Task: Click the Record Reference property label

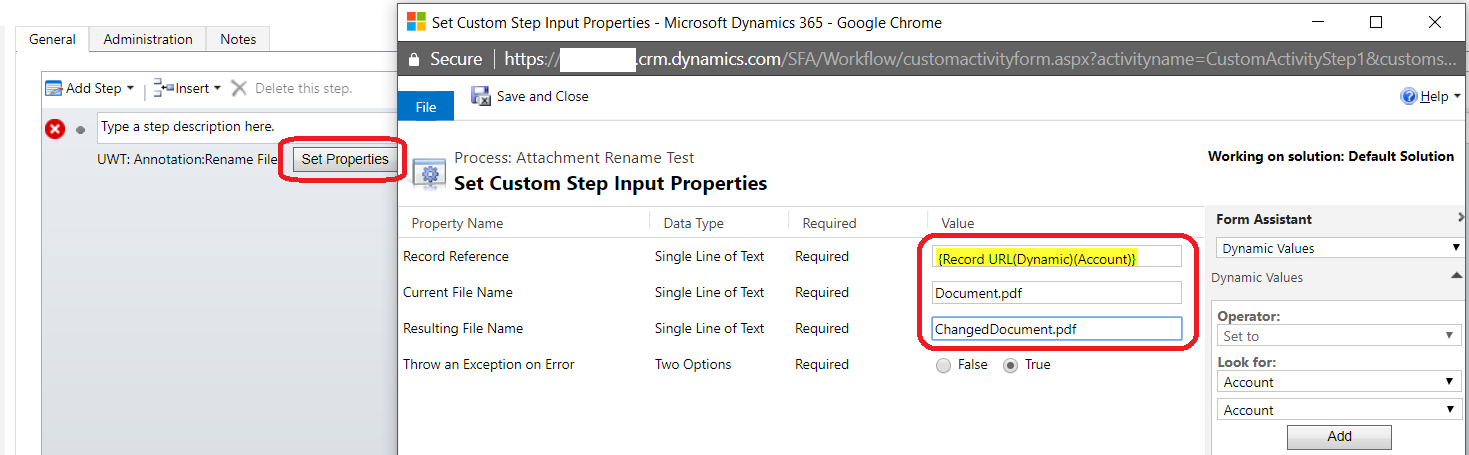Action: click(x=456, y=257)
